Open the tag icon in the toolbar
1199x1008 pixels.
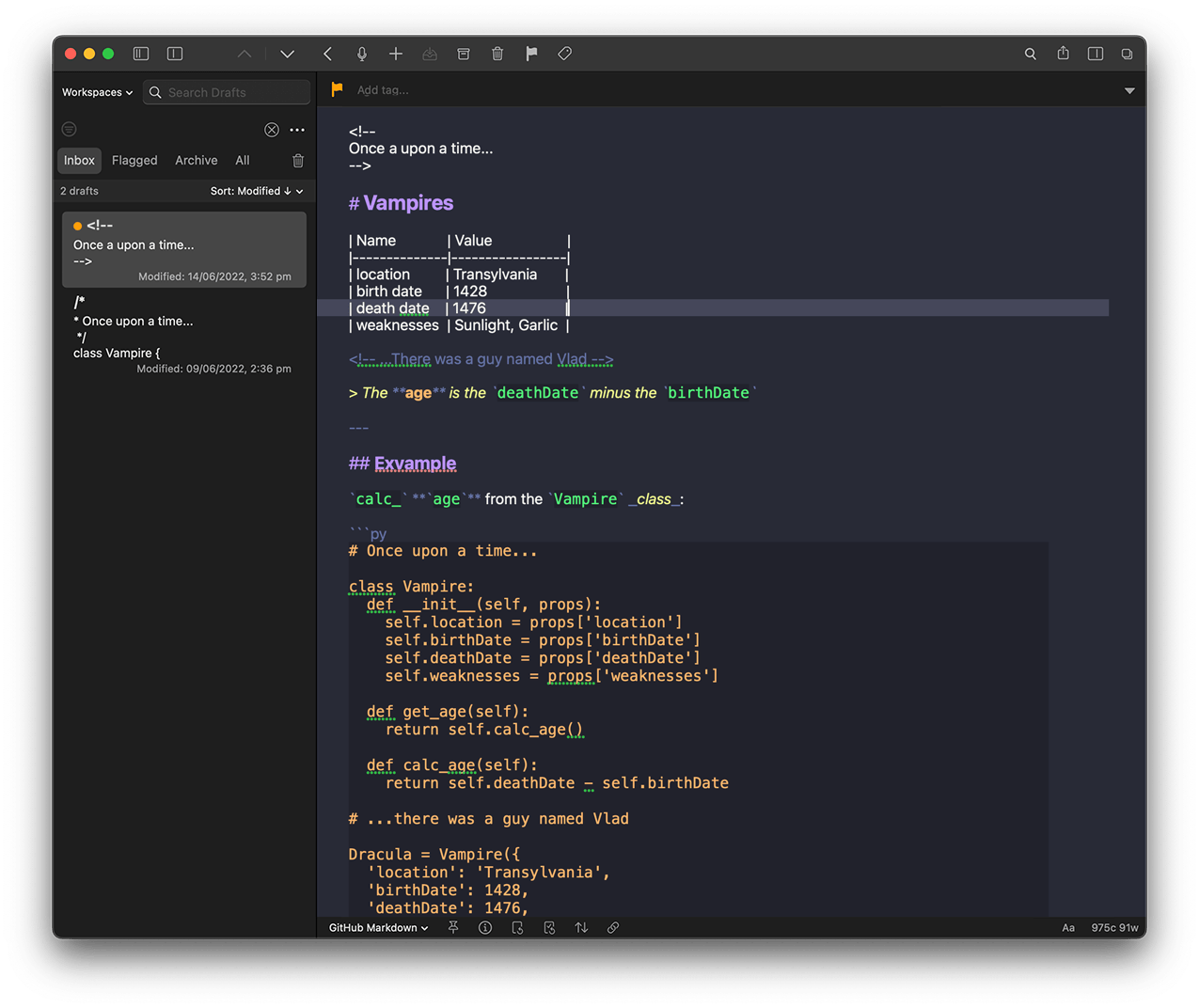point(564,54)
